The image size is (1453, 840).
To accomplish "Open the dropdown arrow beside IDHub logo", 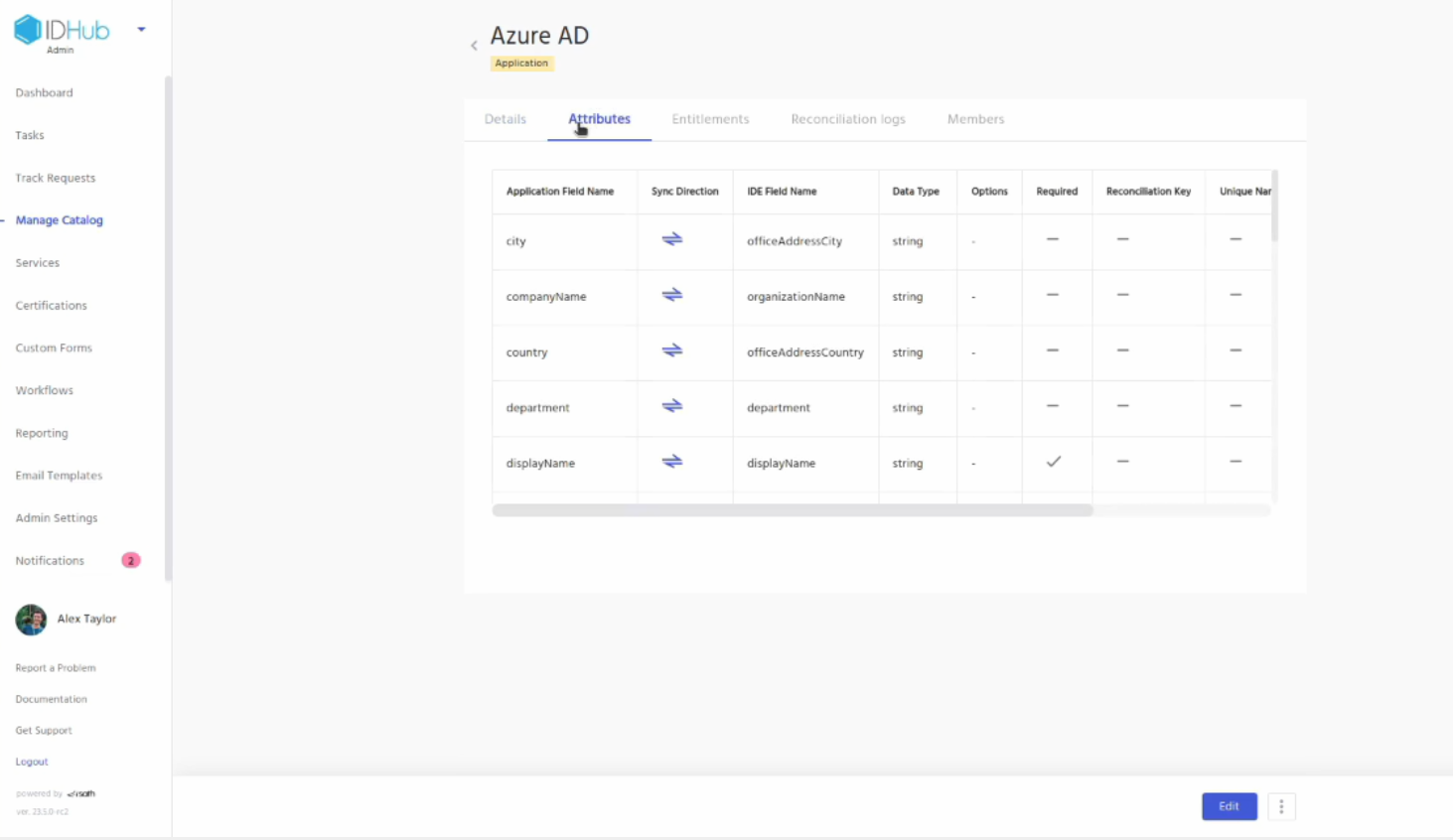I will [141, 30].
